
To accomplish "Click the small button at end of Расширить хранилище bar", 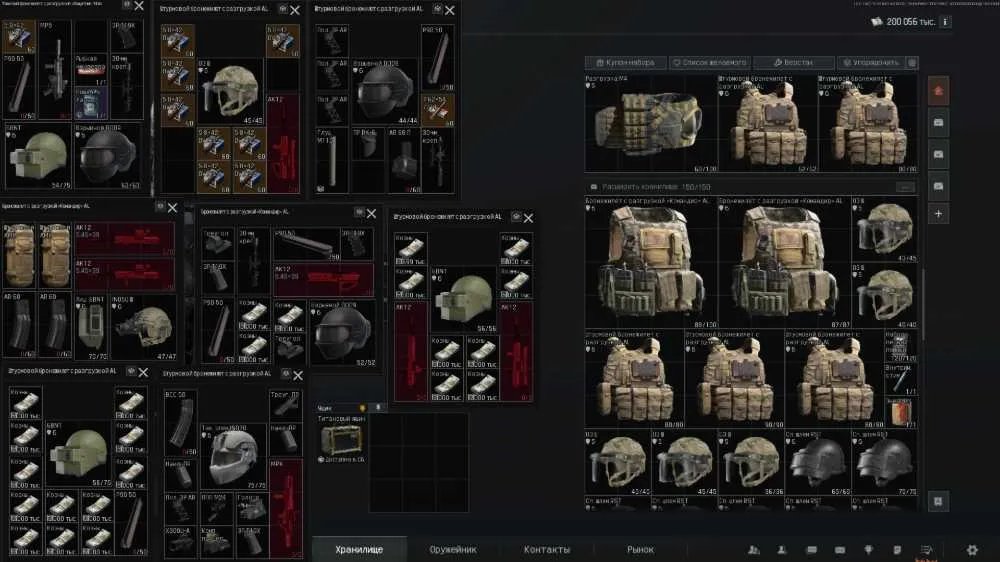I will coord(905,187).
